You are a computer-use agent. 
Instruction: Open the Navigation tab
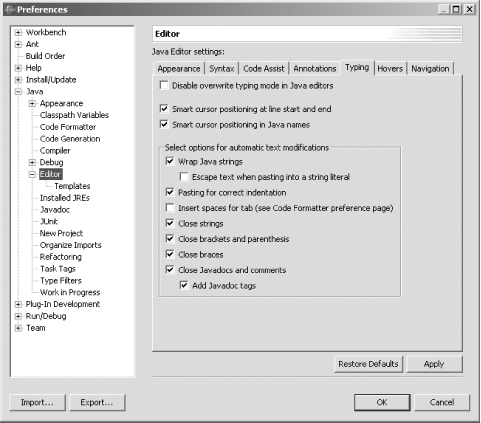430,69
